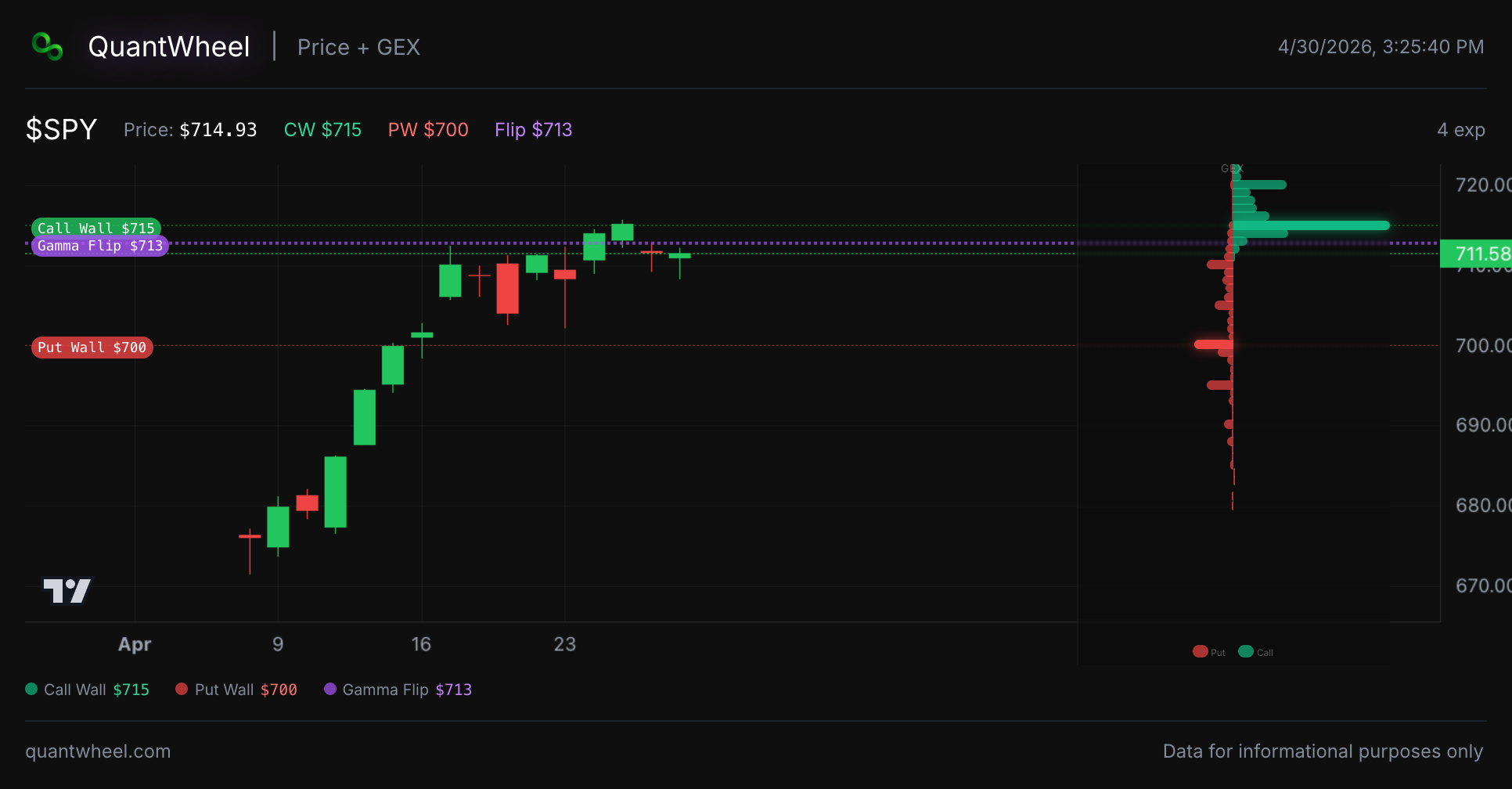Click the 680.00 price axis label

coord(1482,506)
